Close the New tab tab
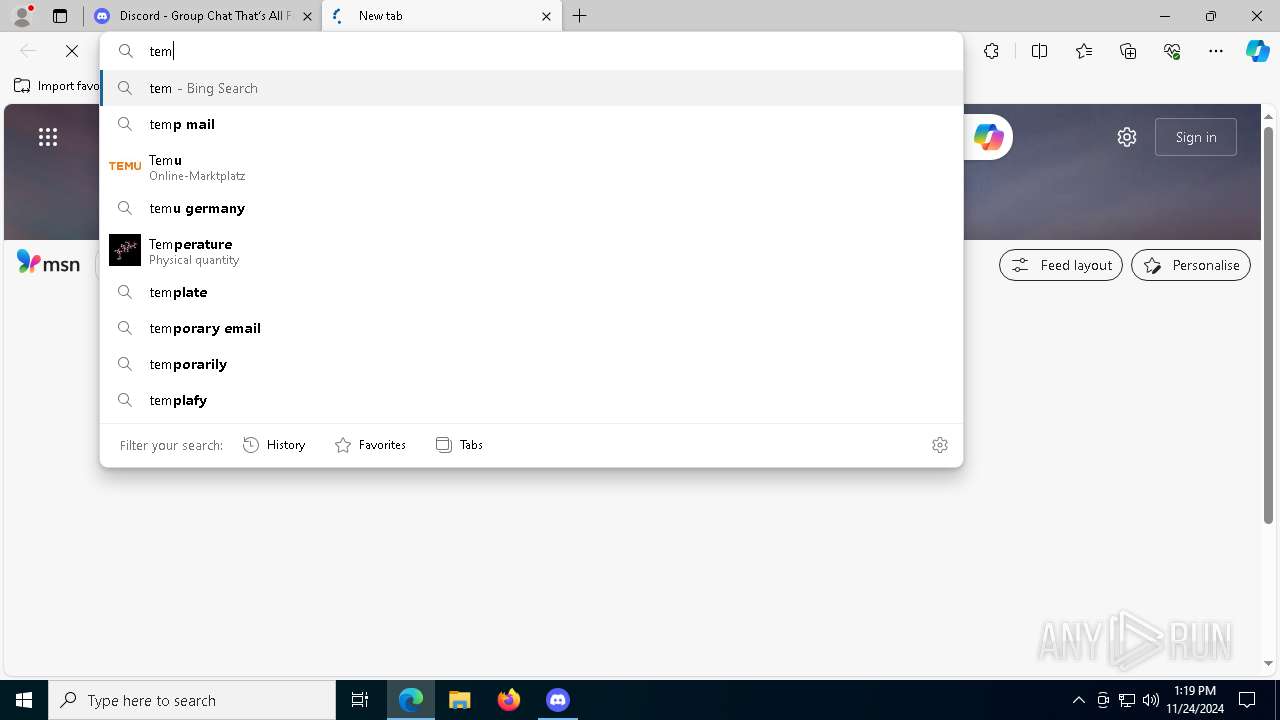The height and width of the screenshot is (720, 1280). (546, 16)
